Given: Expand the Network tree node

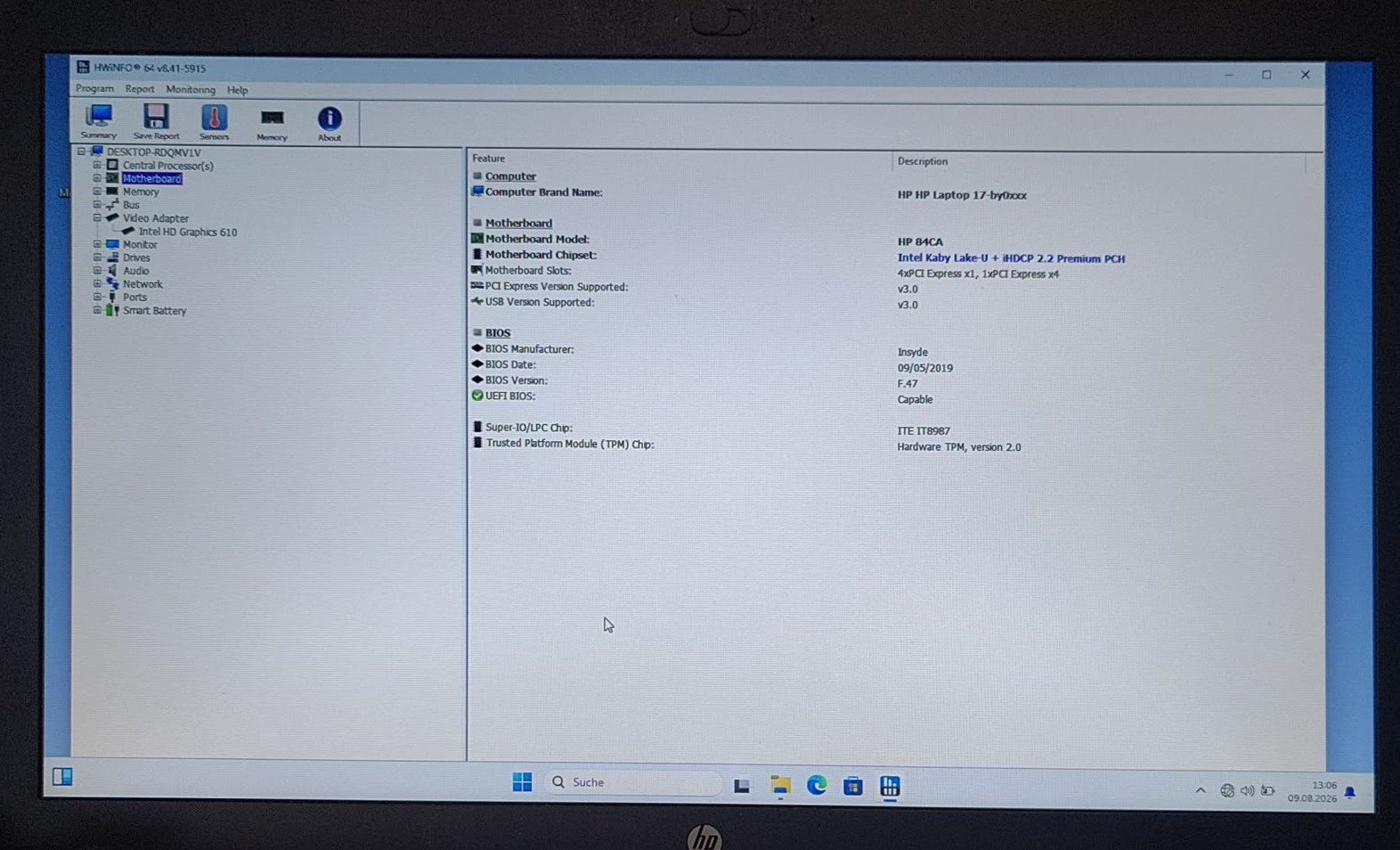Looking at the screenshot, I should coord(97,283).
